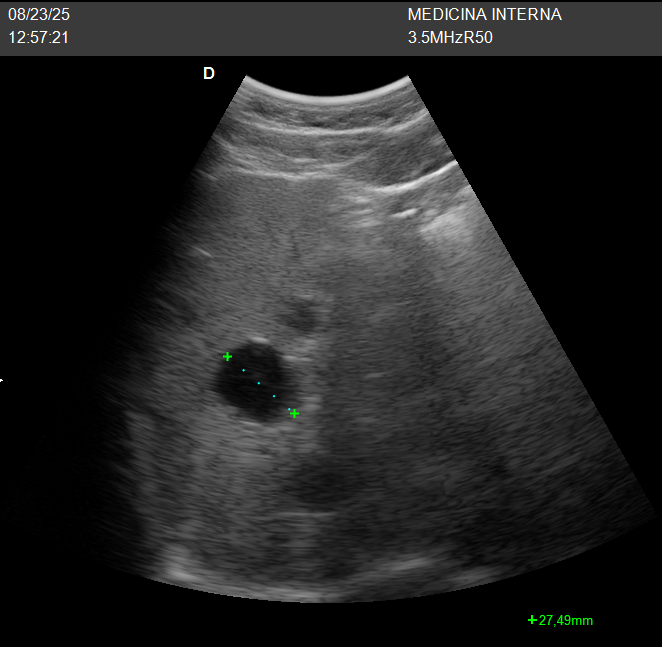Image resolution: width=662 pixels, height=647 pixels.
Task: Click the green cross beside 27,49mm
Action: point(532,620)
